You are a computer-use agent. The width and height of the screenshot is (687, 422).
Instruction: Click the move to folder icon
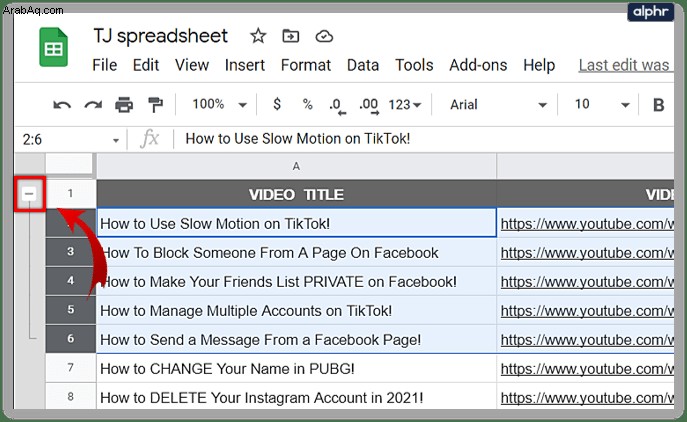290,36
